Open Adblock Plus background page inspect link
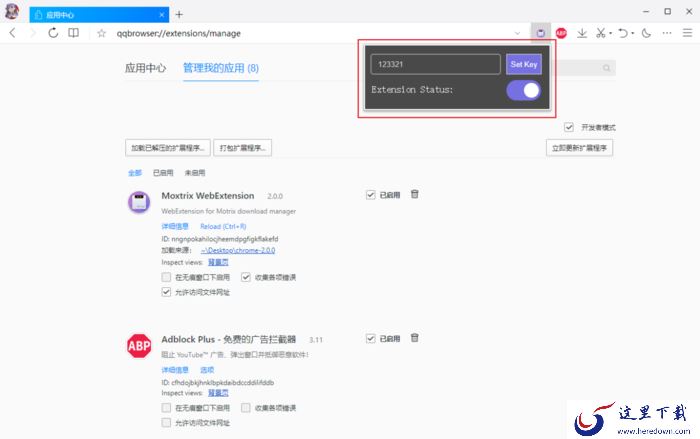 [218, 393]
